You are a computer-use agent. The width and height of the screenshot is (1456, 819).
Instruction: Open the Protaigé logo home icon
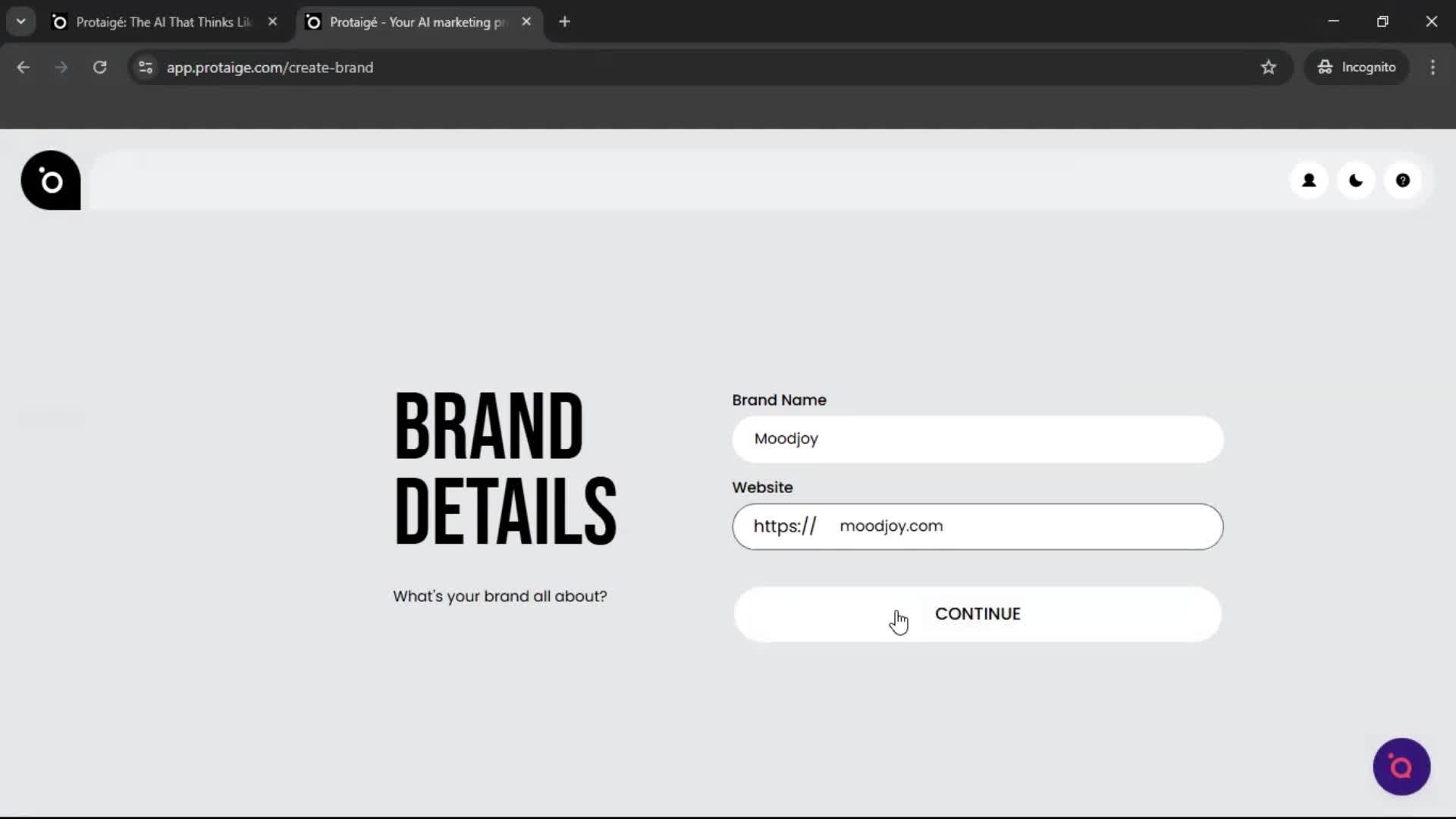pos(50,180)
